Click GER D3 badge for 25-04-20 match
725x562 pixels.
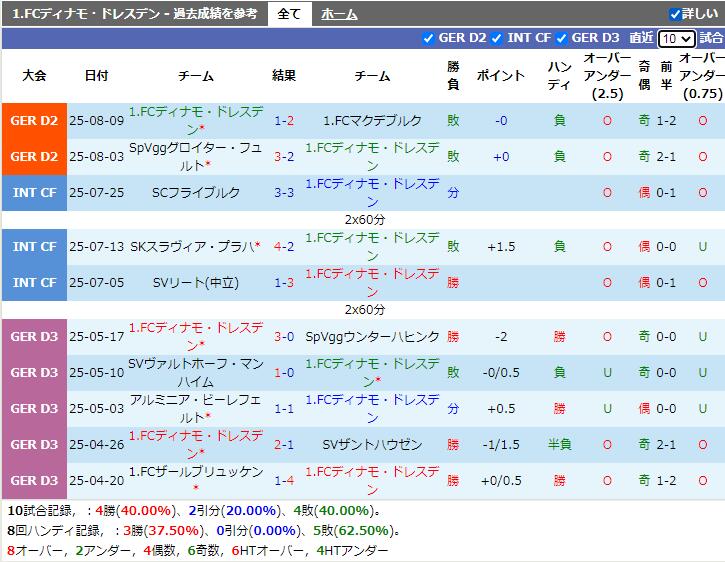point(34,481)
